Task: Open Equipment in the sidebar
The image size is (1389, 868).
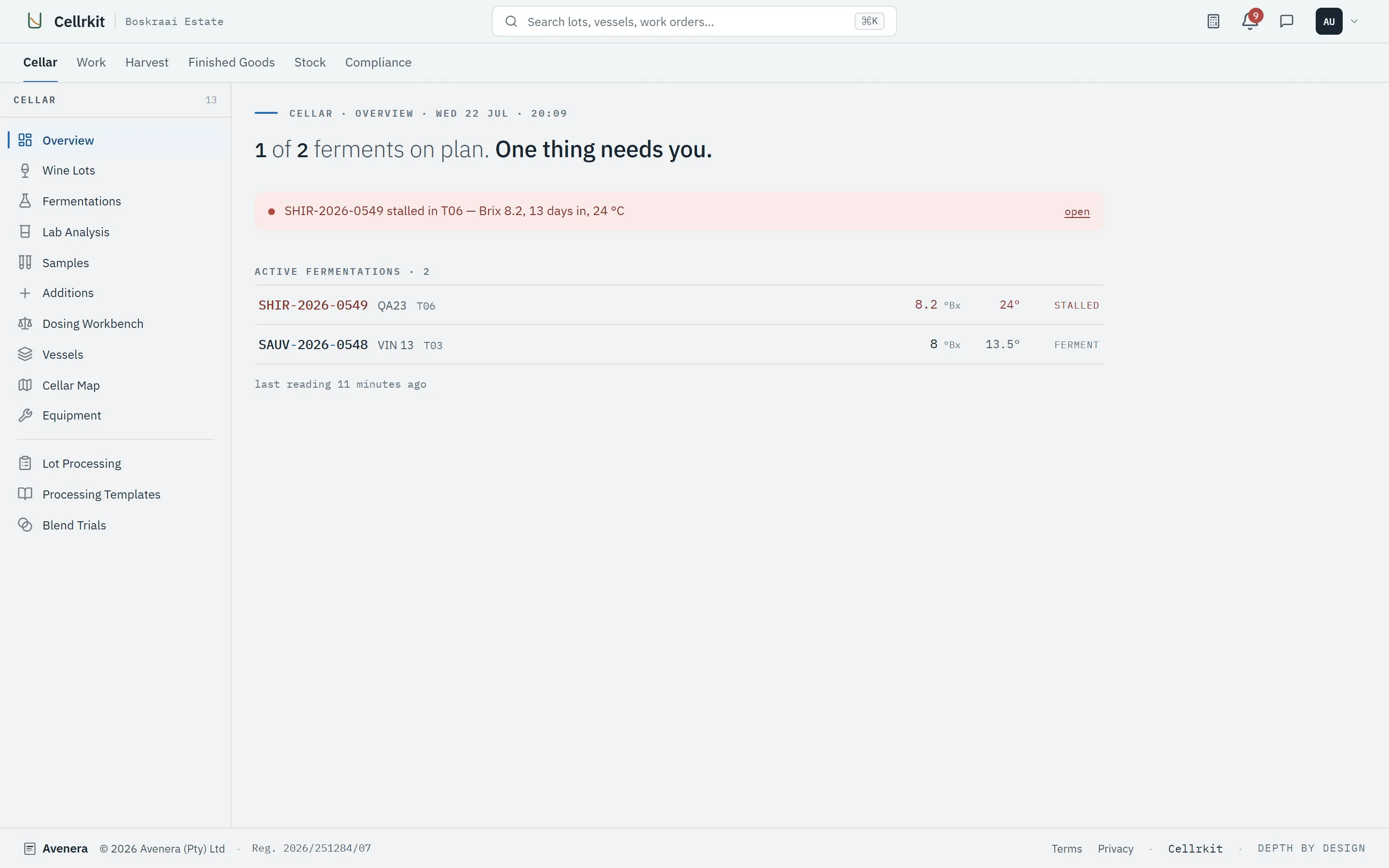Action: click(115, 415)
